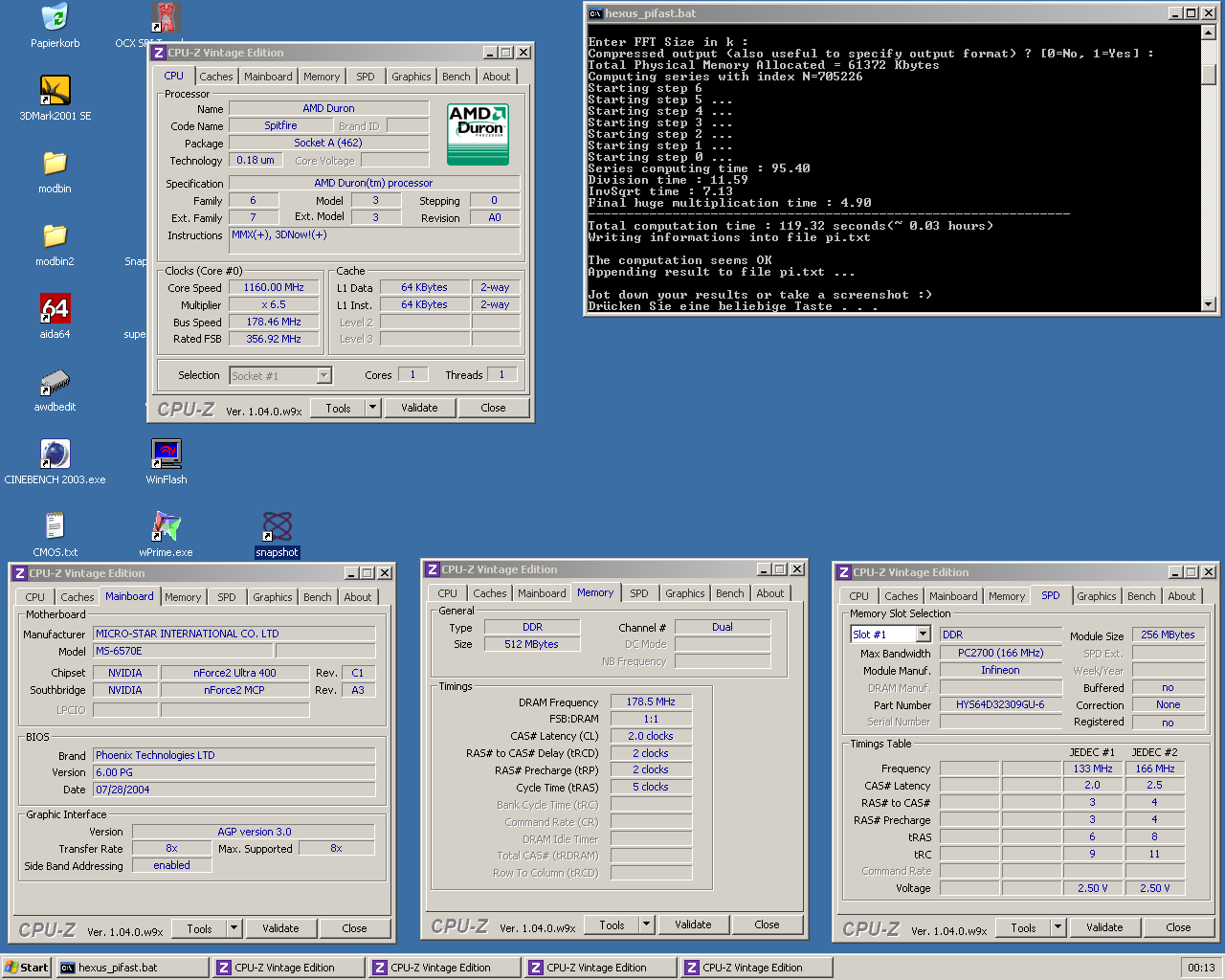1225x980 pixels.
Task: Open the Tools dropdown arrow in CPU window
Action: click(x=373, y=408)
